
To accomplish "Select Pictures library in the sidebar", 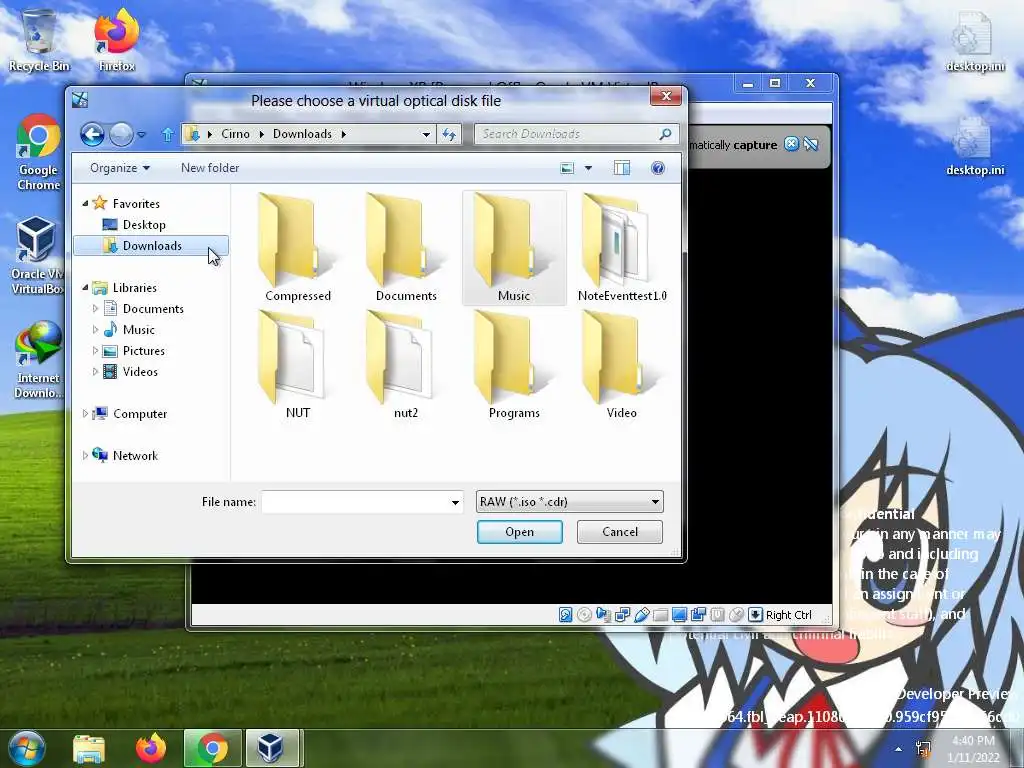I will coord(143,351).
